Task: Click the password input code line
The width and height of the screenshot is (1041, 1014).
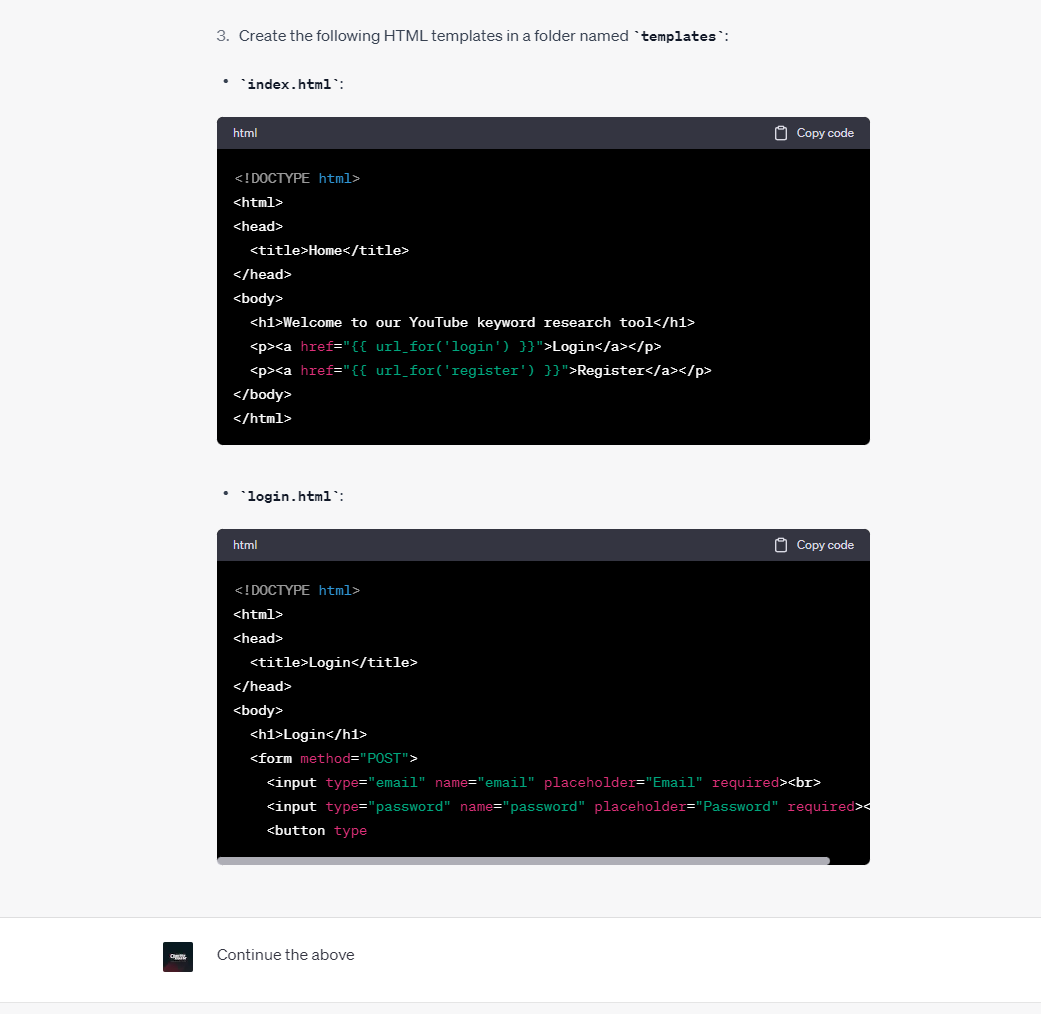Action: pos(568,806)
